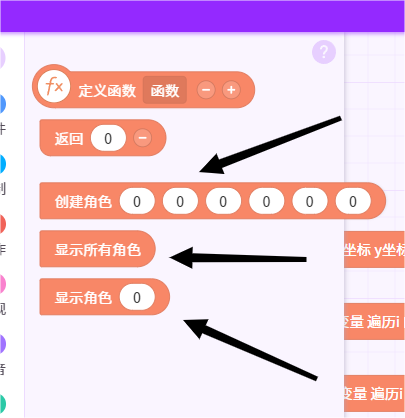
Task: Select the cyan category circle in sidebar
Action: [2, 164]
